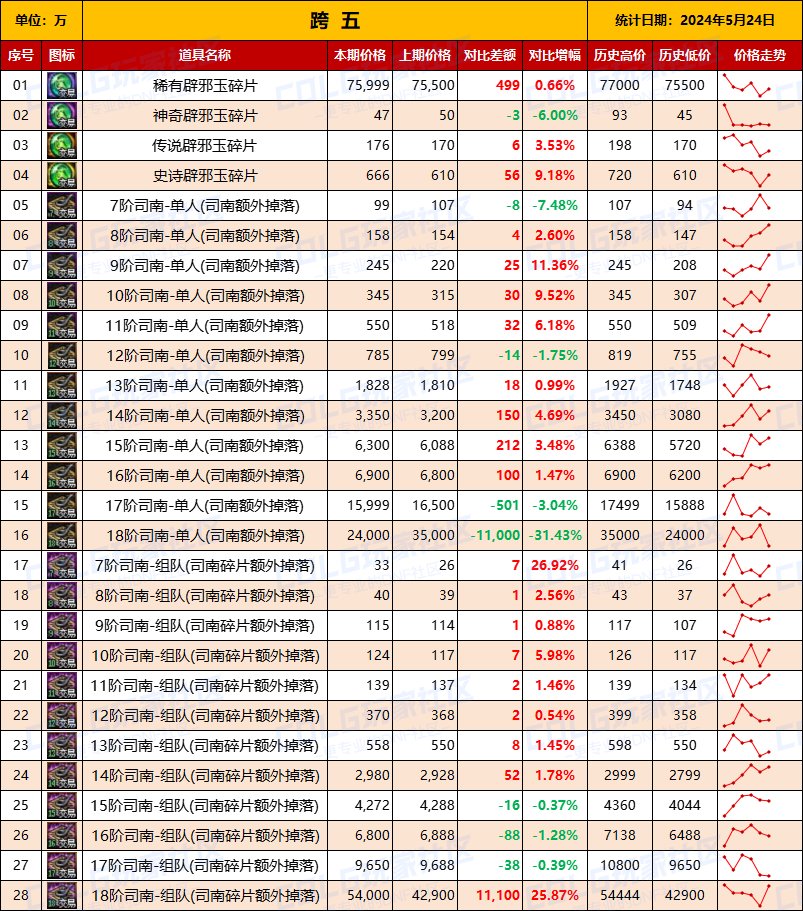The width and height of the screenshot is (803, 911).
Task: Click the 10阶司南-组队 item icon
Action: [62, 656]
